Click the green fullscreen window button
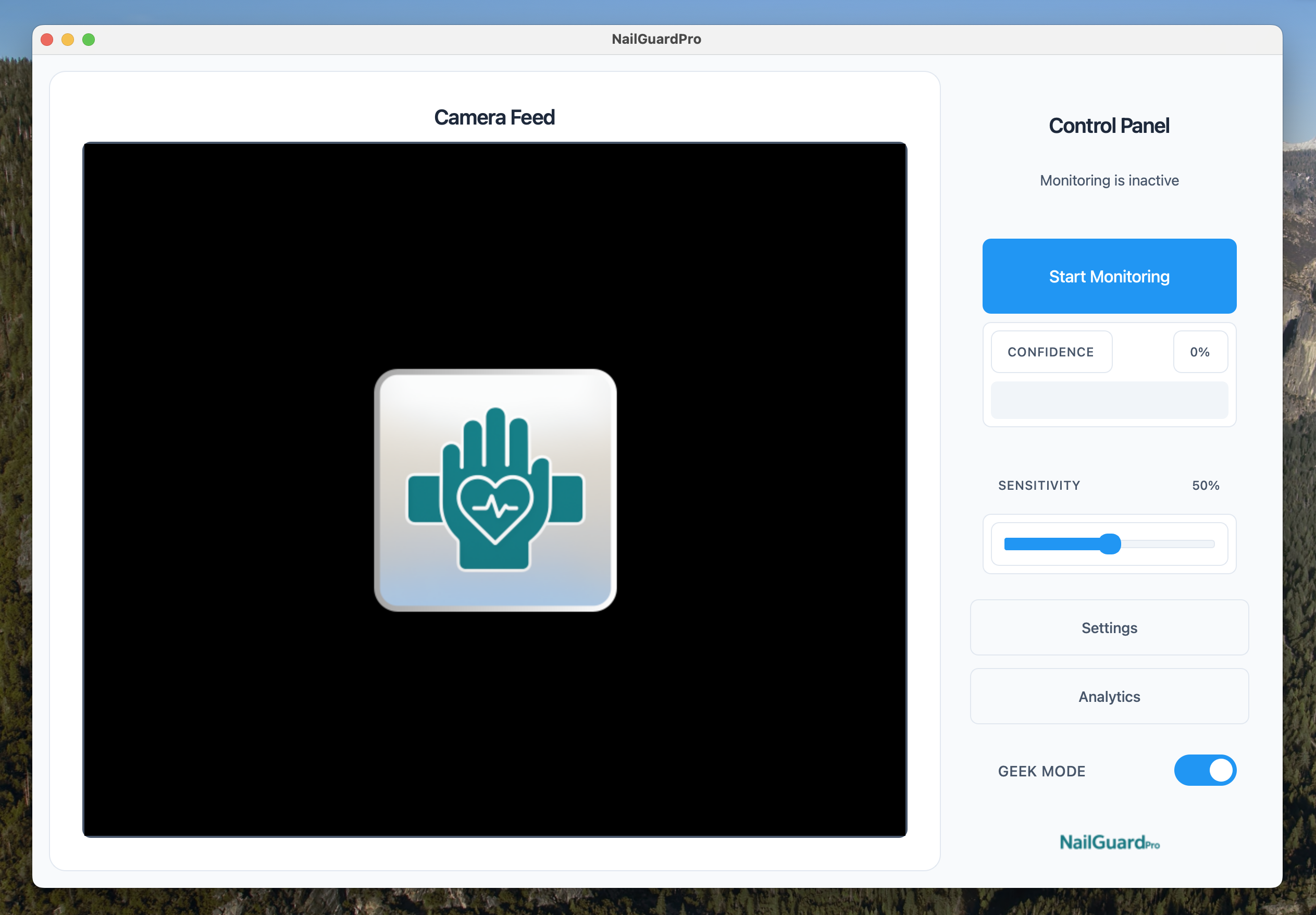The width and height of the screenshot is (1316, 915). (88, 40)
